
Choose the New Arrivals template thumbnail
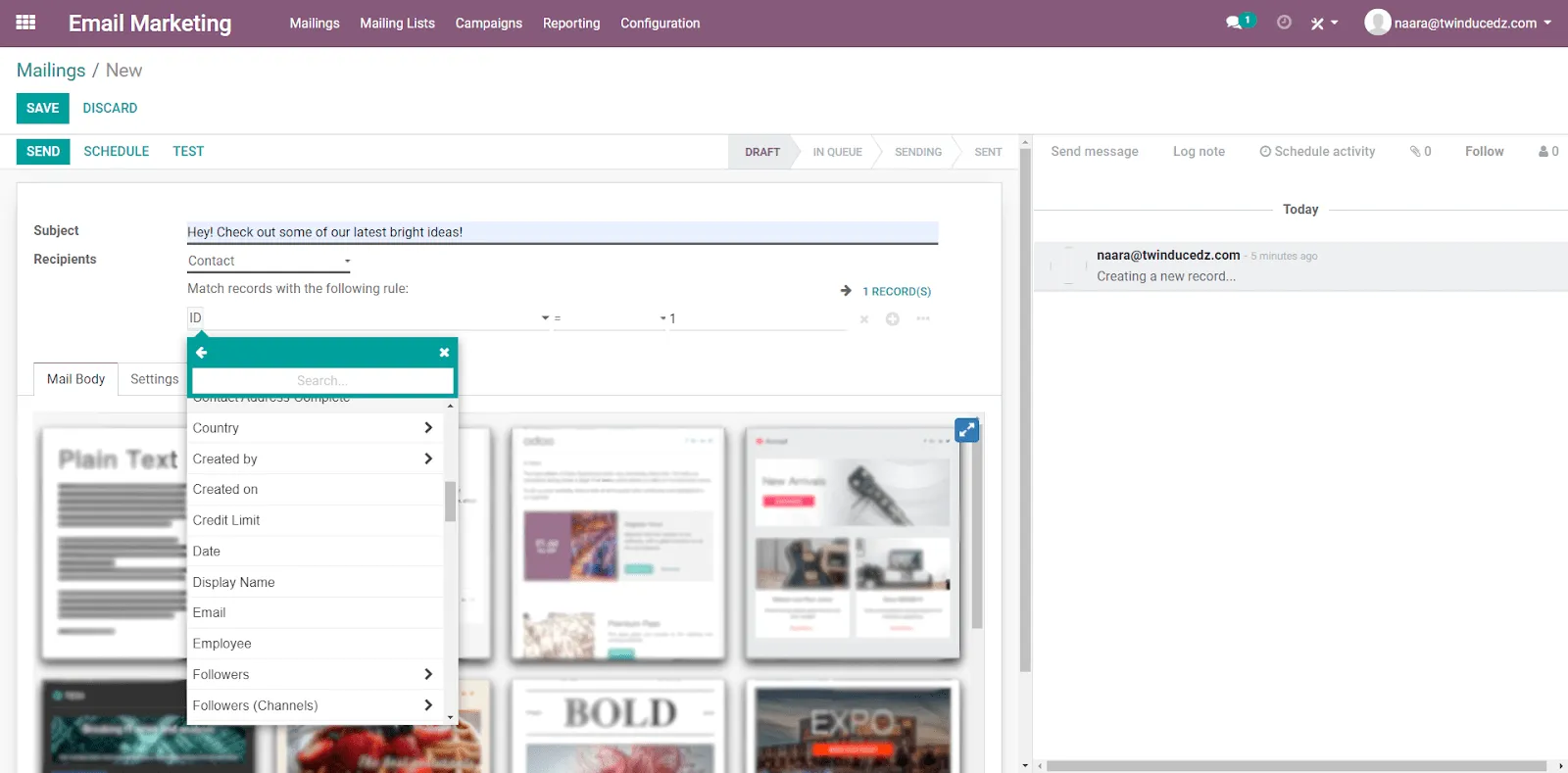pyautogui.click(x=853, y=543)
